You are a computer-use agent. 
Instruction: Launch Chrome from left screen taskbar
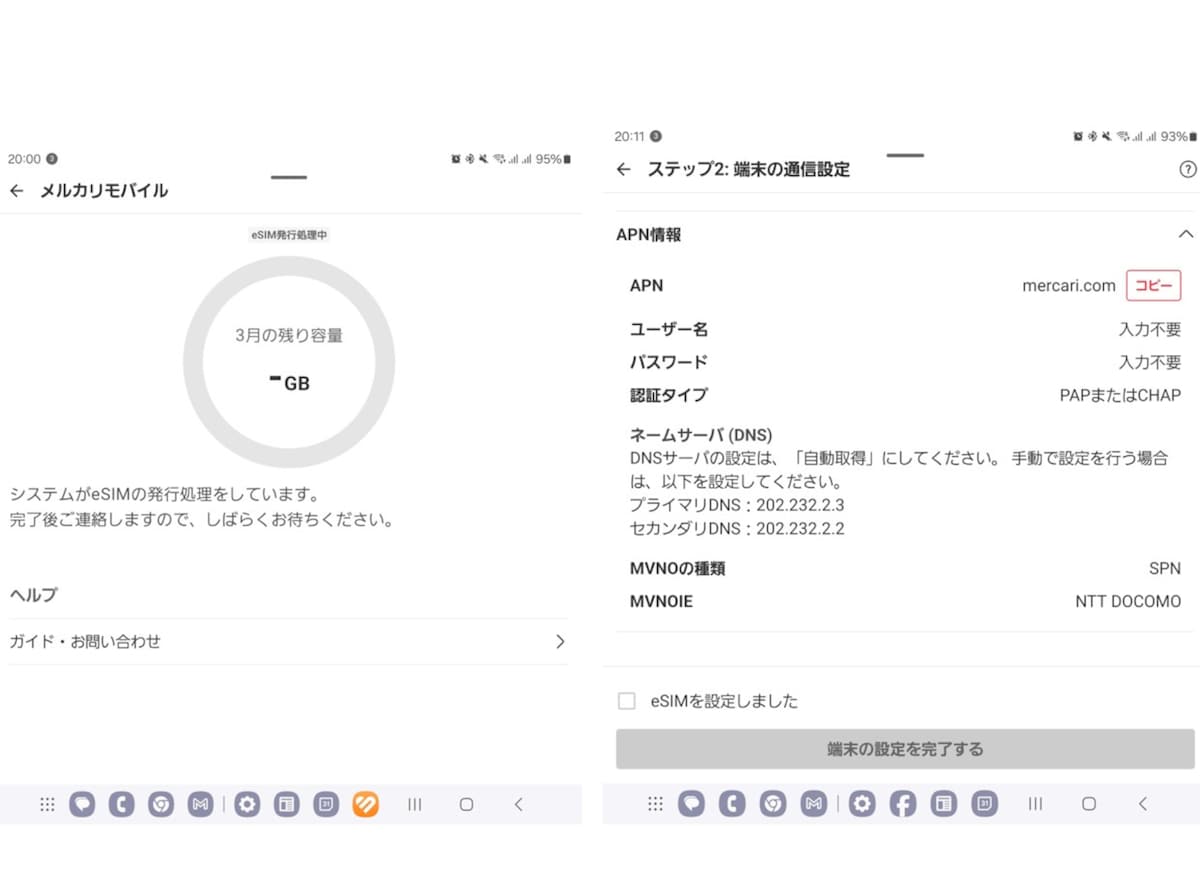[x=161, y=804]
